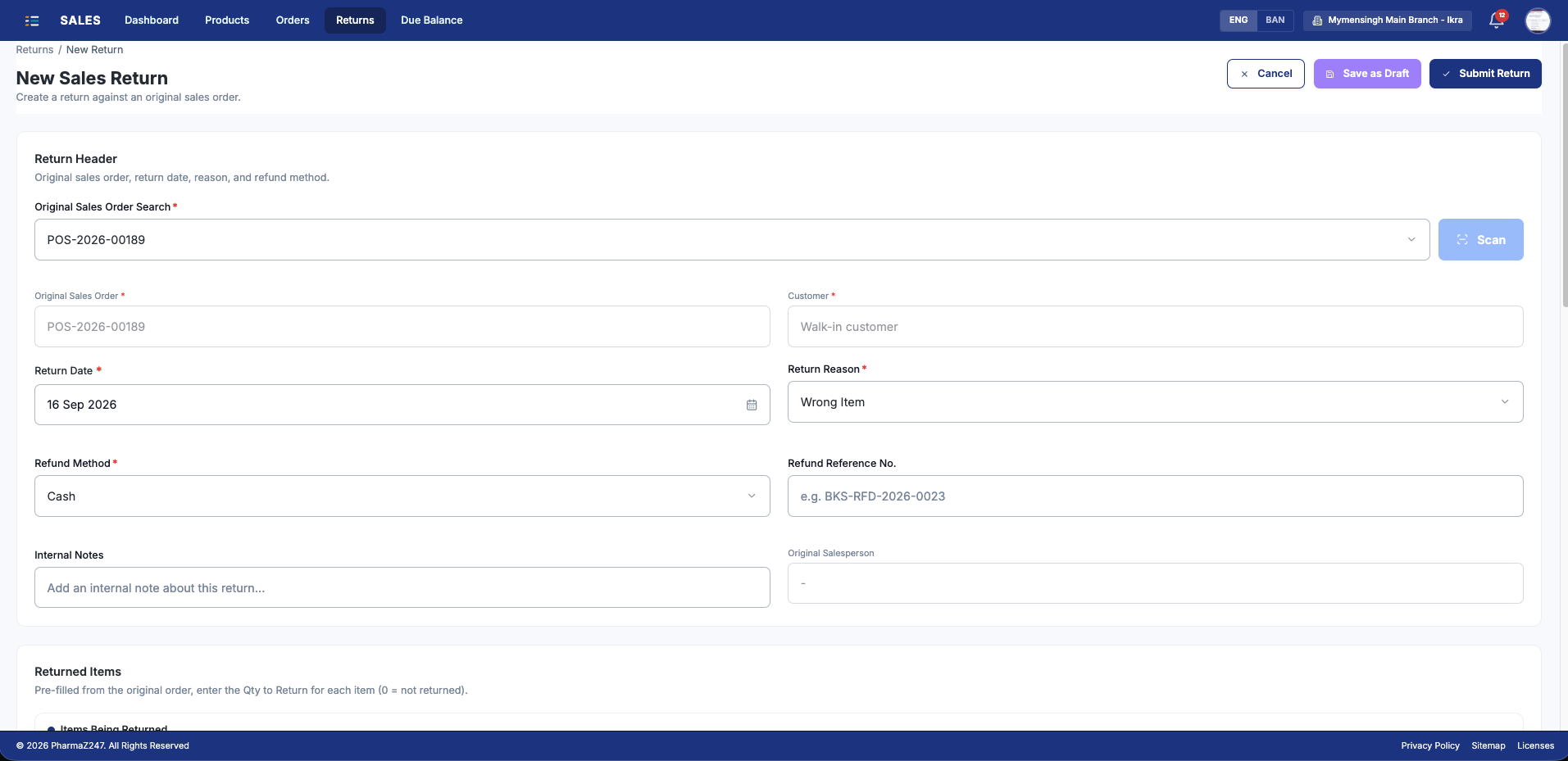The width and height of the screenshot is (1568, 761).
Task: Click Save as Draft
Action: [1367, 74]
